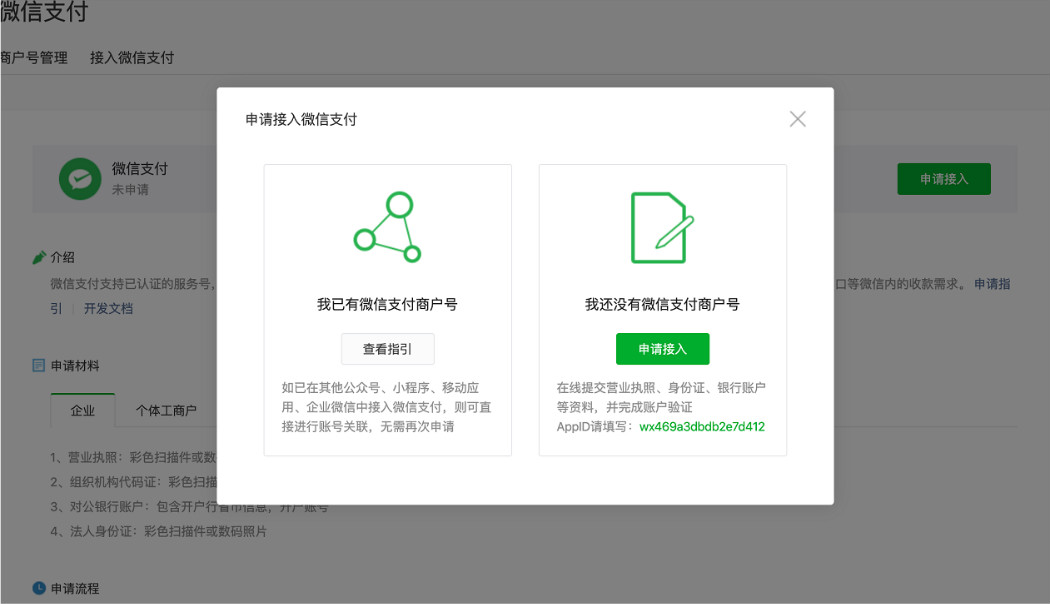Open the 商户号管理 tab
This screenshot has height=604, width=1050.
(x=34, y=58)
